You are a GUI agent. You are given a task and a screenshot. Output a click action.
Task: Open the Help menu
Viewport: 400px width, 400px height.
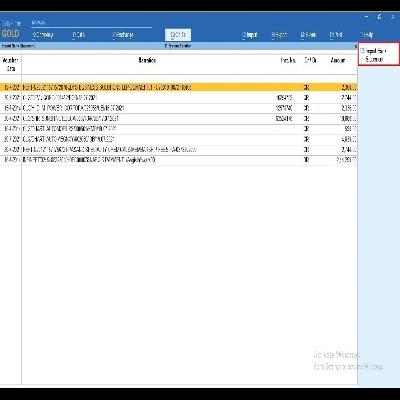pyautogui.click(x=367, y=35)
